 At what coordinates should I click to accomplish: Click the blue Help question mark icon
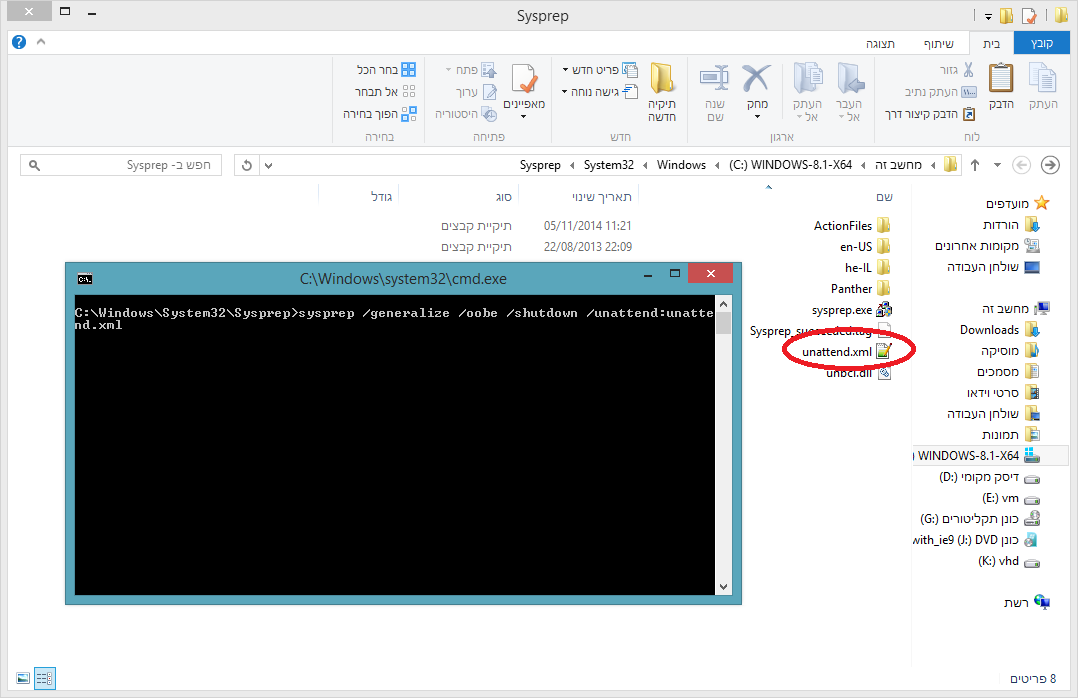(x=19, y=42)
